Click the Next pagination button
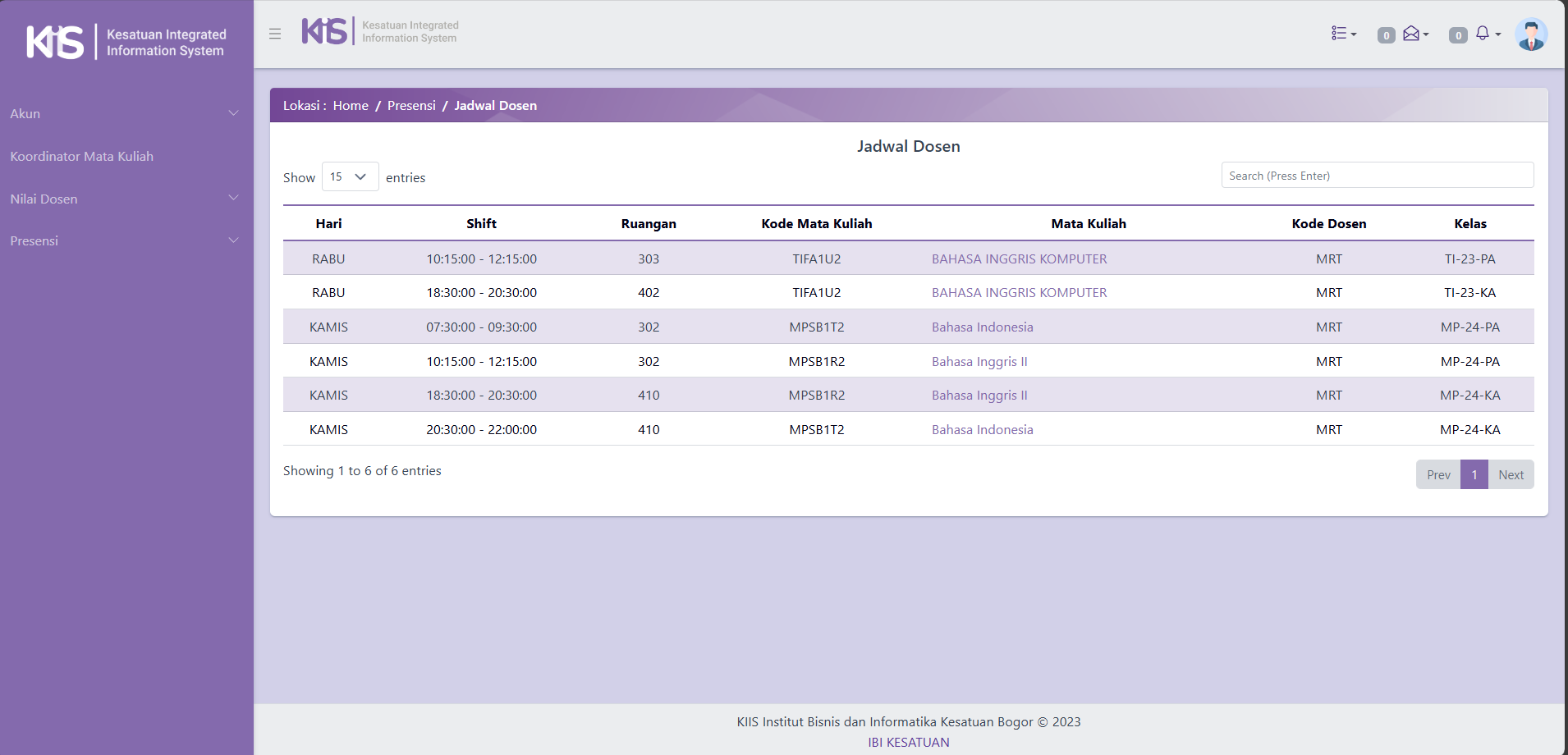Image resolution: width=1568 pixels, height=755 pixels. 1511,474
